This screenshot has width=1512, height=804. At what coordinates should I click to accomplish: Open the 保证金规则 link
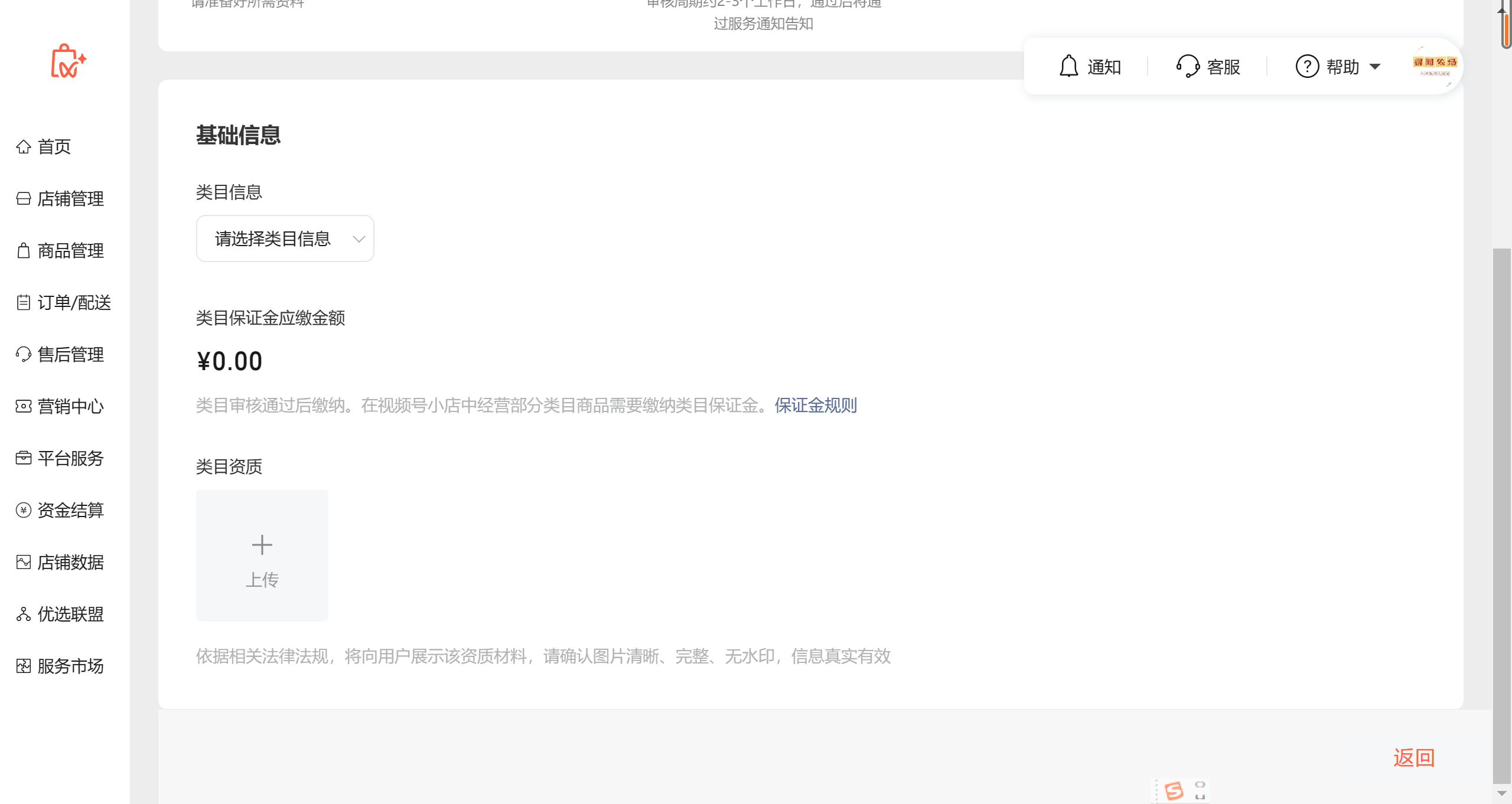point(815,405)
